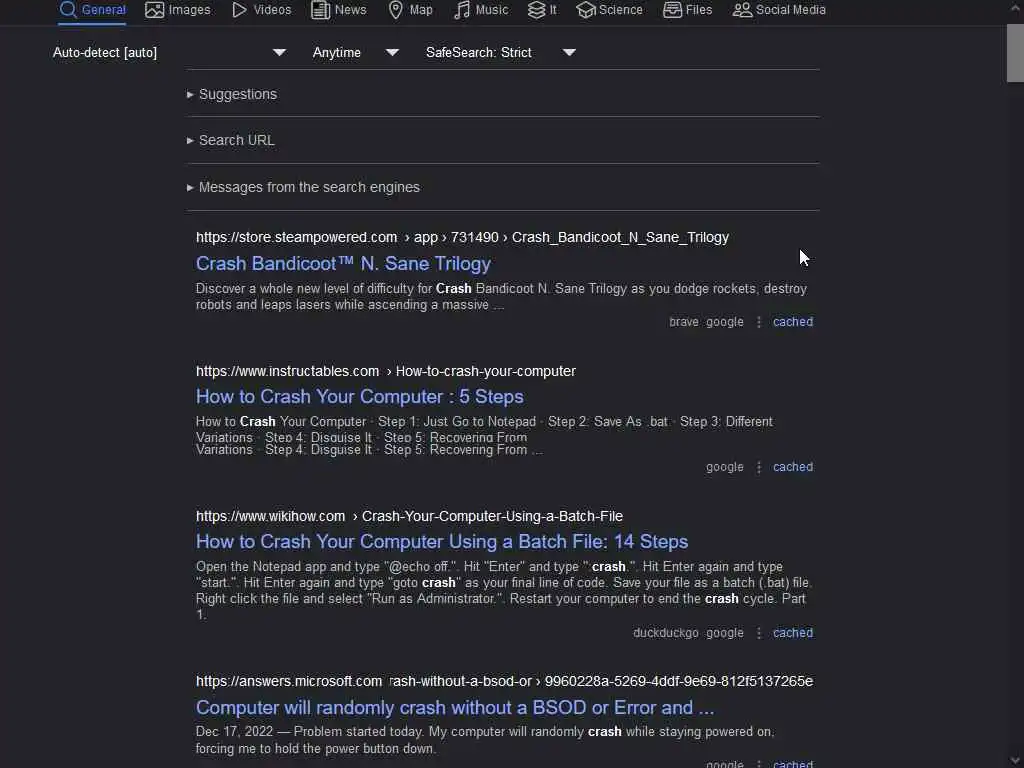Open the options dots for wikihow result

759,633
